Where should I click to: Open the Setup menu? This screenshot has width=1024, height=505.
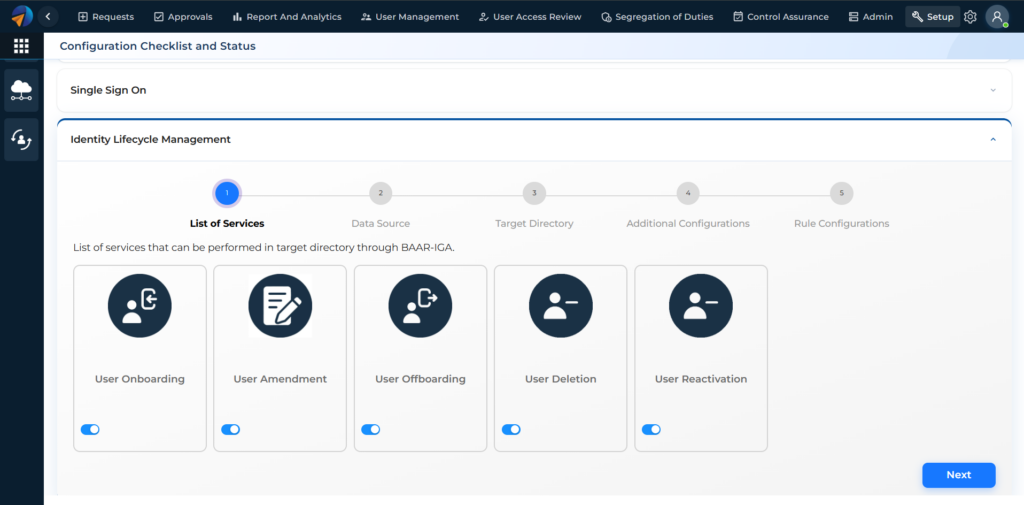pyautogui.click(x=933, y=17)
